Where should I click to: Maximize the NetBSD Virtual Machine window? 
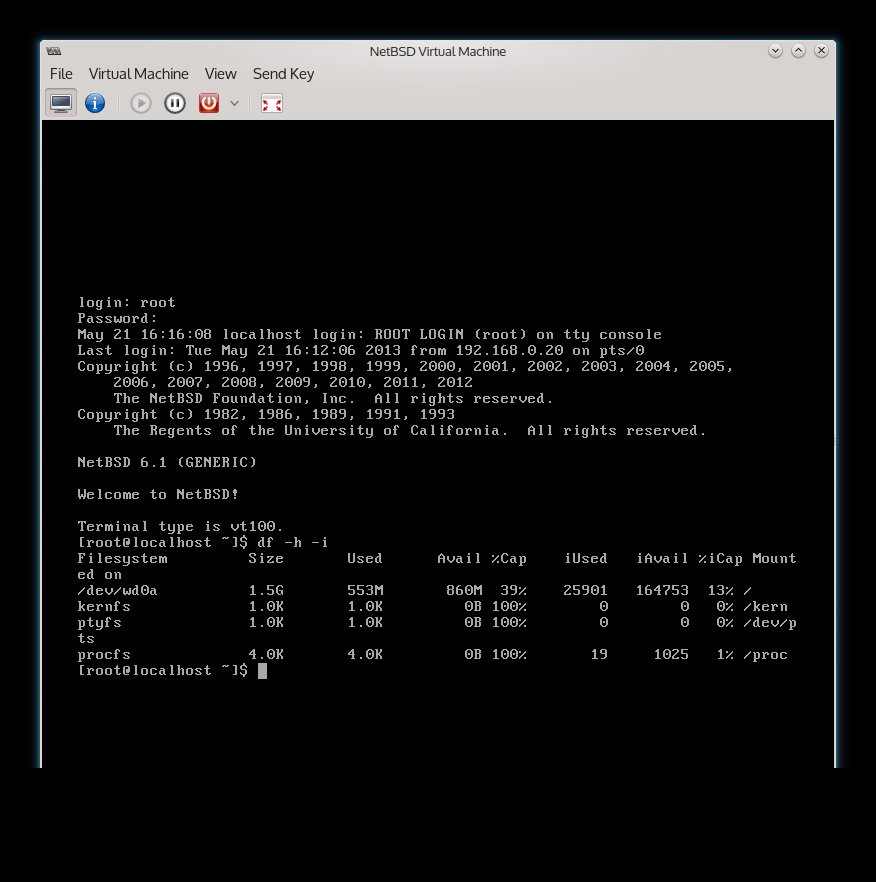pyautogui.click(x=798, y=51)
